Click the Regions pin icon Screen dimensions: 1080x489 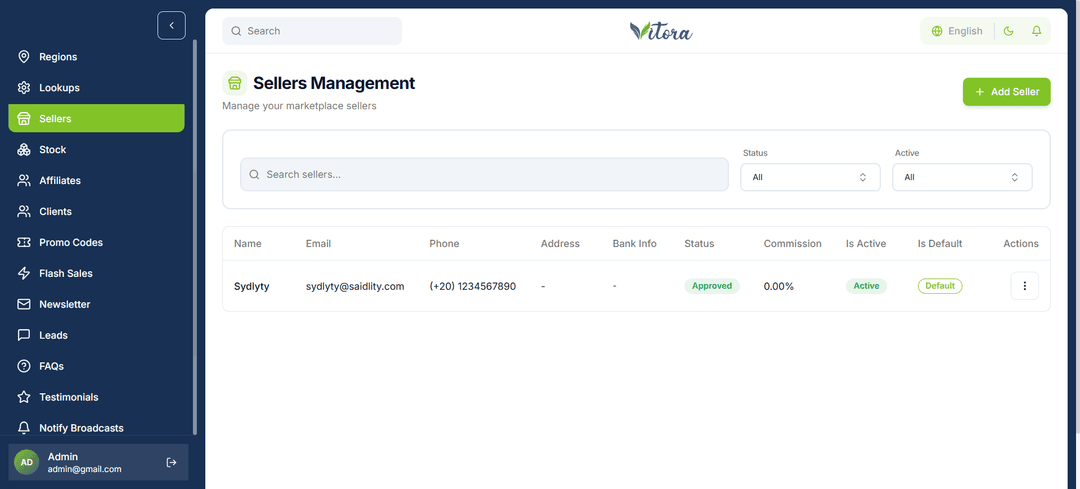[24, 56]
